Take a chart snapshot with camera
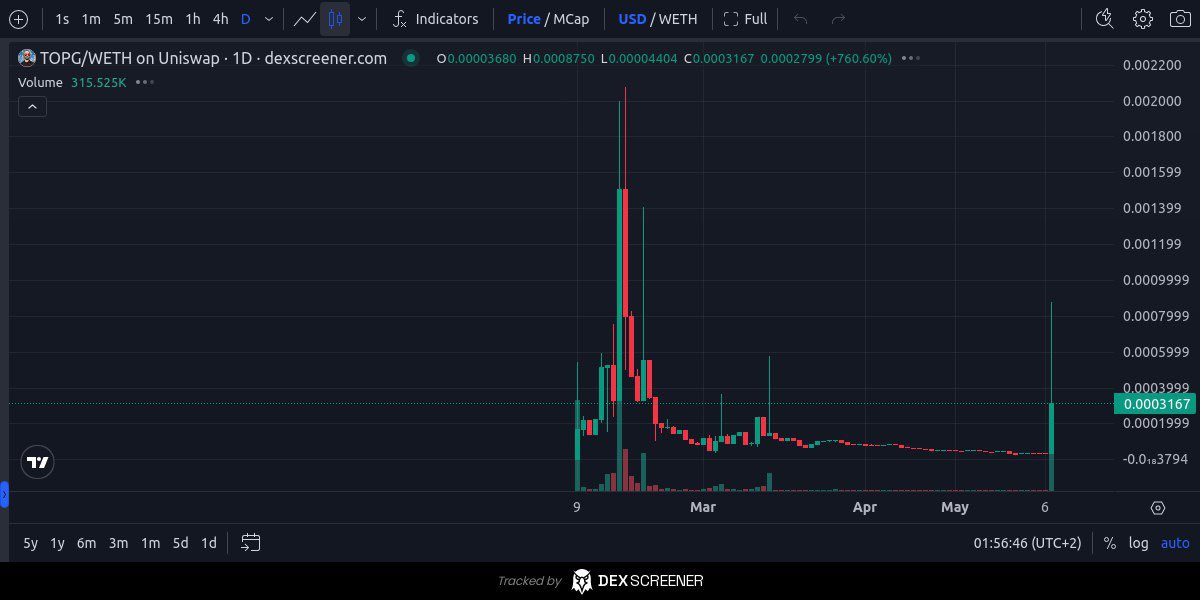 1179,19
